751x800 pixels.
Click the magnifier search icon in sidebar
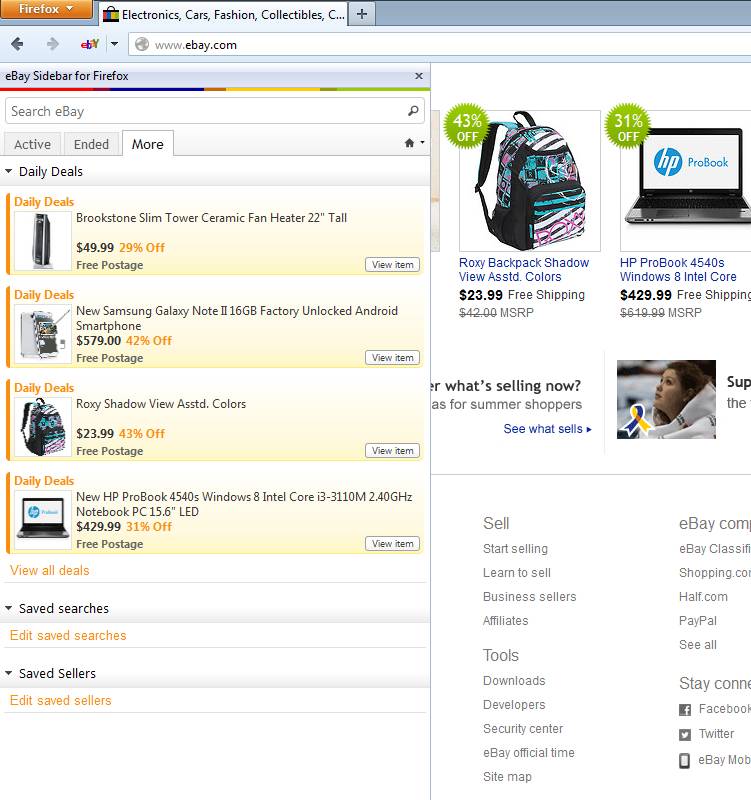pyautogui.click(x=413, y=110)
